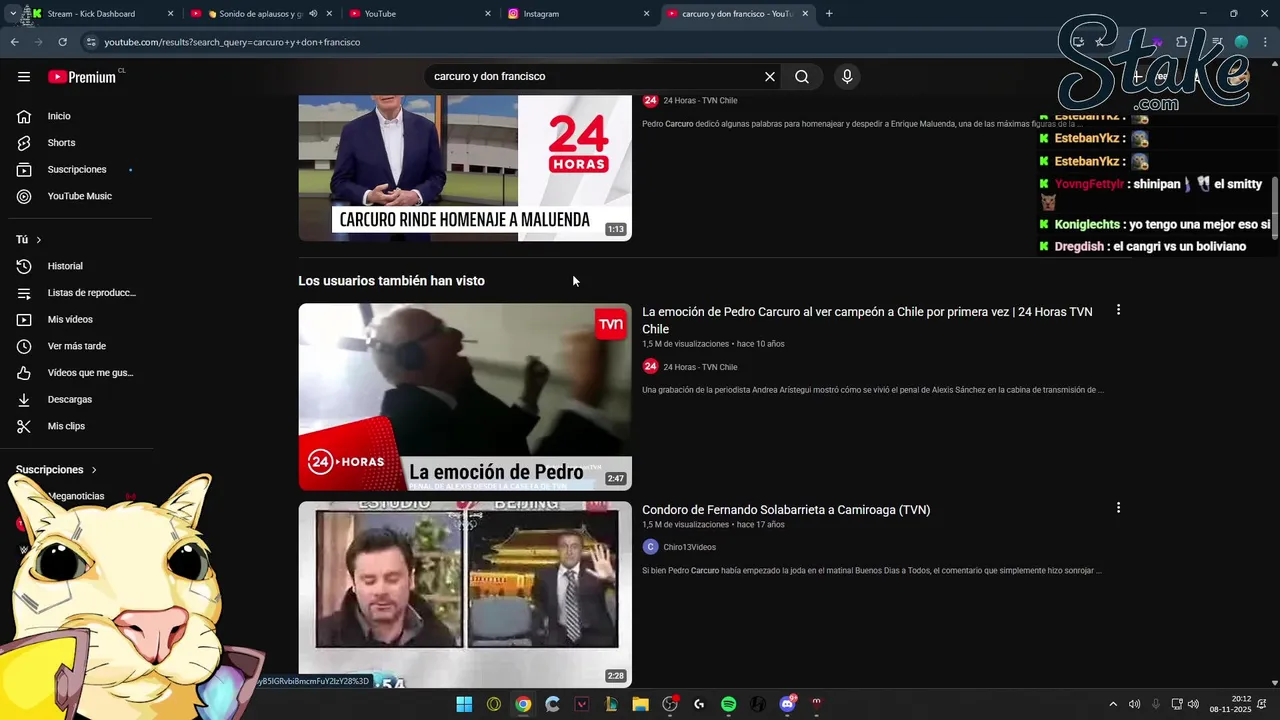Play the Estudio Beijing split-screen thumbnail
The height and width of the screenshot is (720, 1280).
[x=465, y=594]
